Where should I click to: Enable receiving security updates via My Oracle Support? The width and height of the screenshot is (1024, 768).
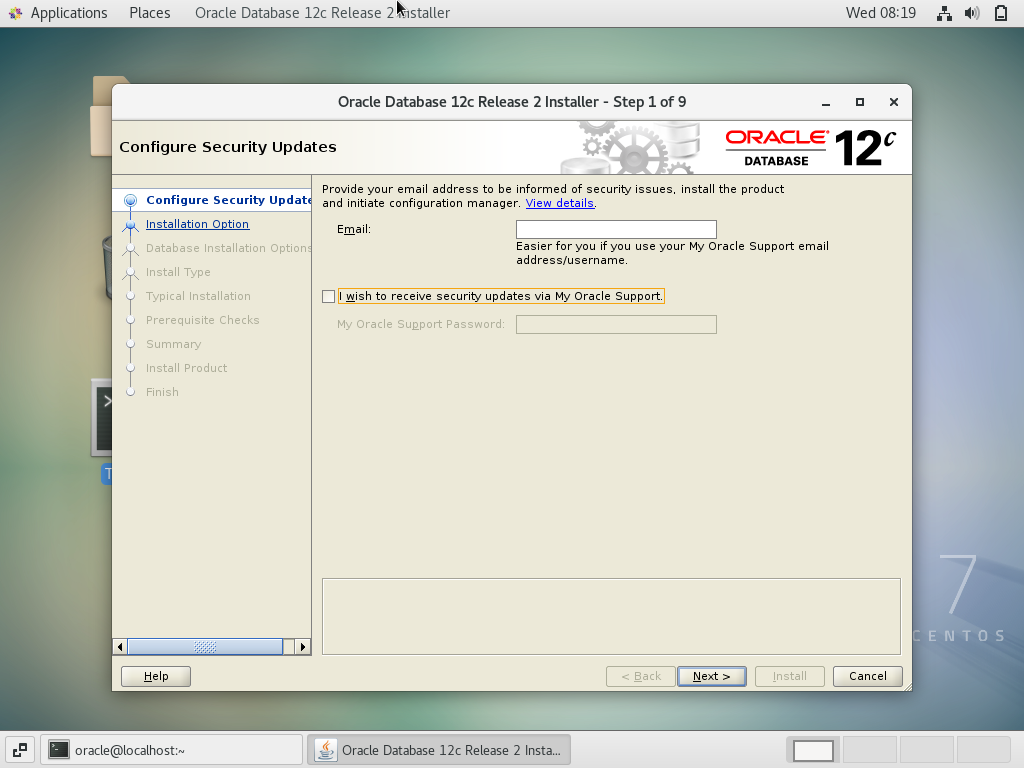(328, 296)
